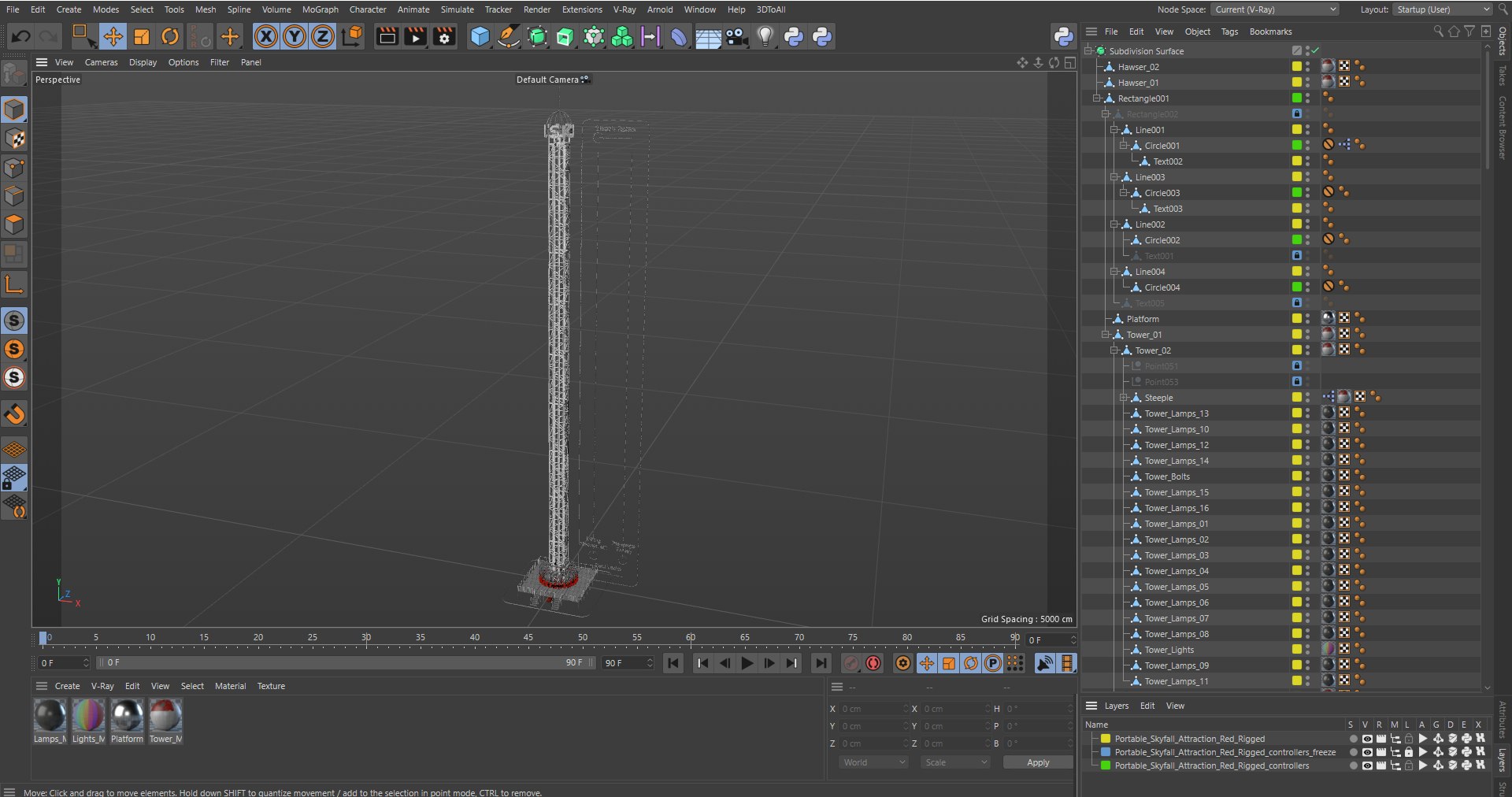Add a camera object
This screenshot has height=797, width=1512.
pyautogui.click(x=737, y=36)
